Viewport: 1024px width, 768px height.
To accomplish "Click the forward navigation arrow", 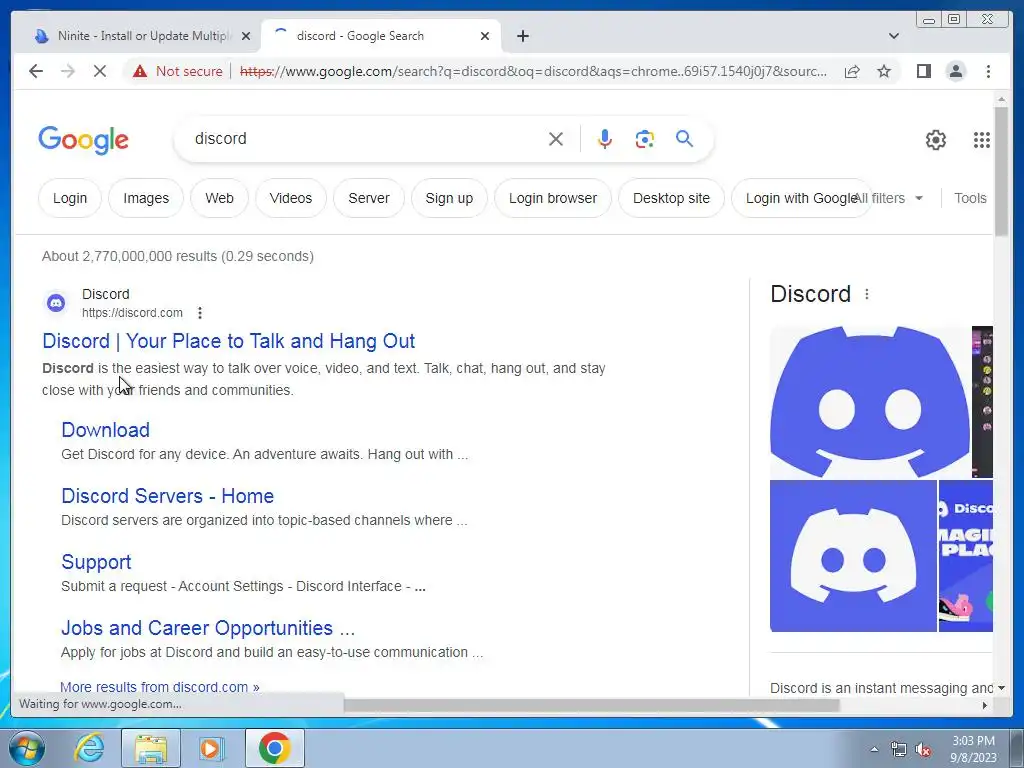I will coord(68,71).
